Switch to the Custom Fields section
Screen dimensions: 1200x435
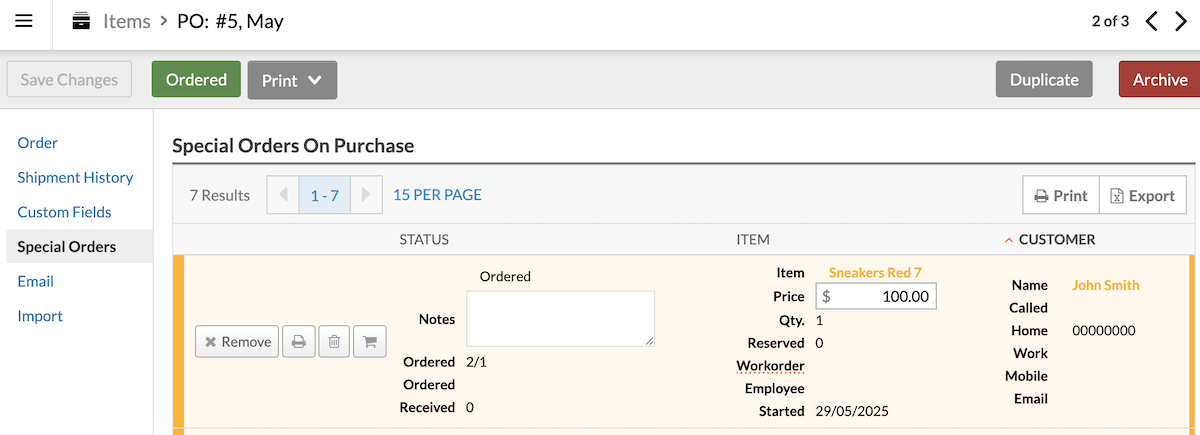coord(64,212)
